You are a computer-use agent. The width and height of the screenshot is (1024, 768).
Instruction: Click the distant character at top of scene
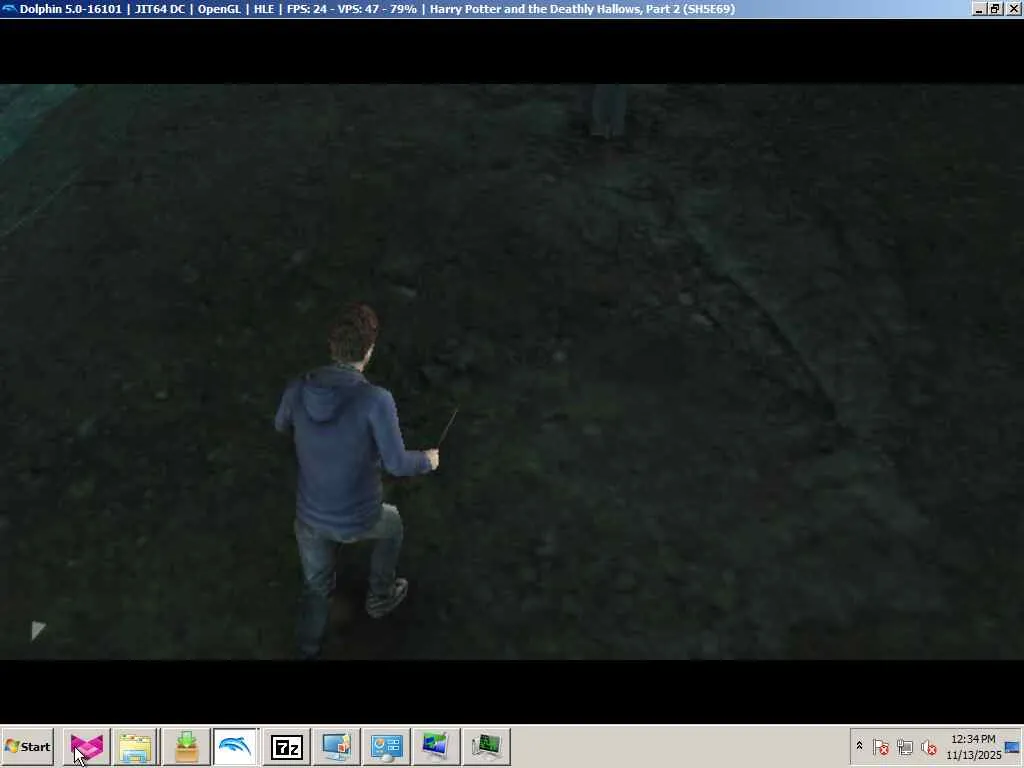[x=608, y=111]
